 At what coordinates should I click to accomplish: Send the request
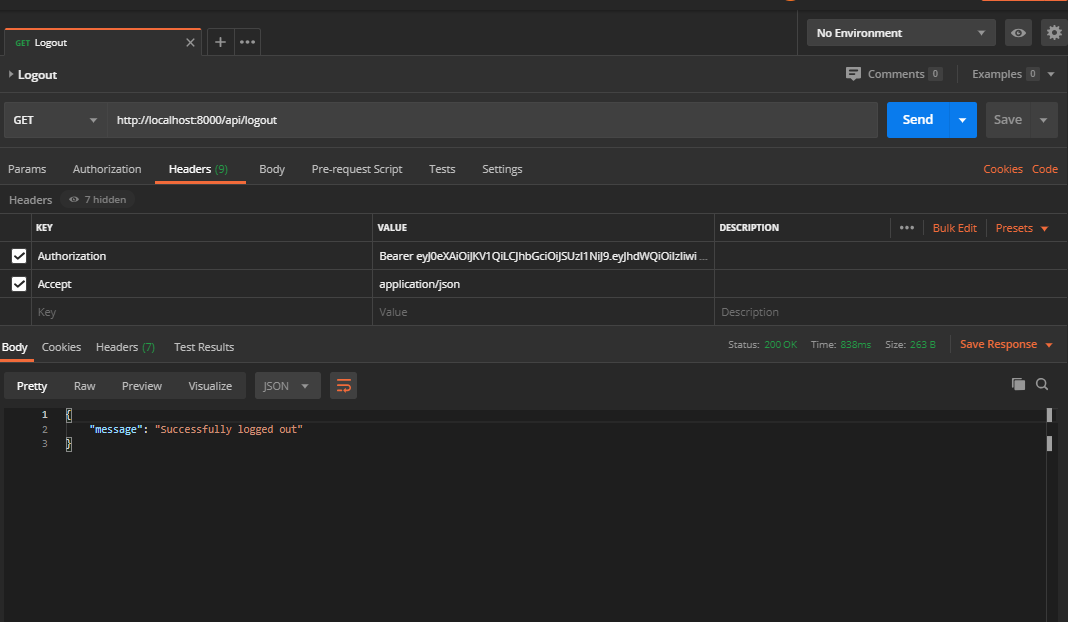click(x=917, y=120)
